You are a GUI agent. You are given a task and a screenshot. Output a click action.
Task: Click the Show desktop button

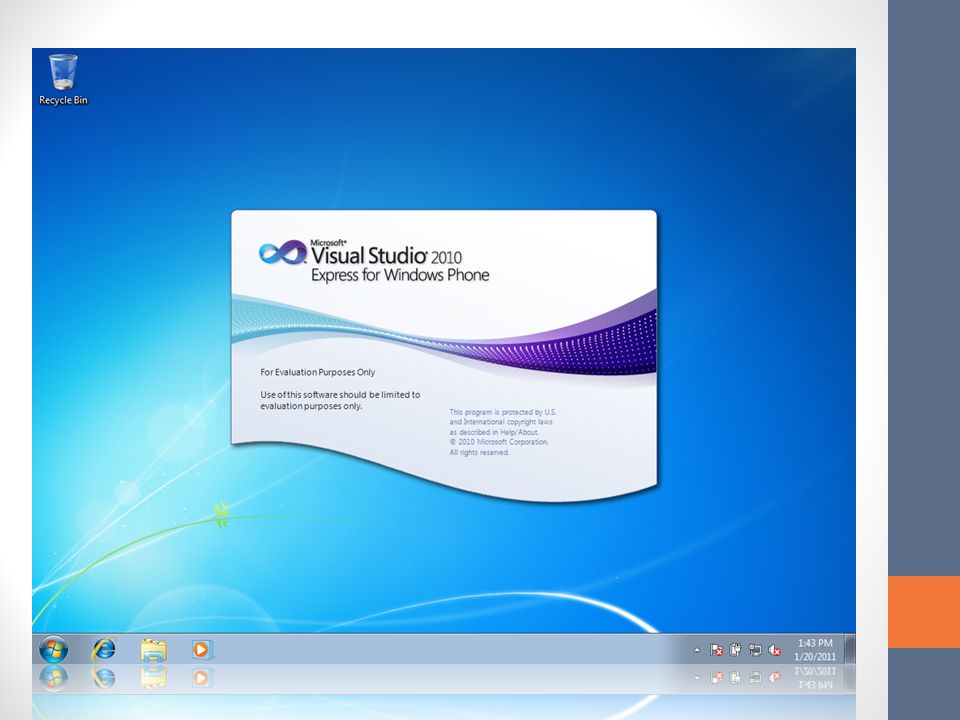[x=850, y=649]
